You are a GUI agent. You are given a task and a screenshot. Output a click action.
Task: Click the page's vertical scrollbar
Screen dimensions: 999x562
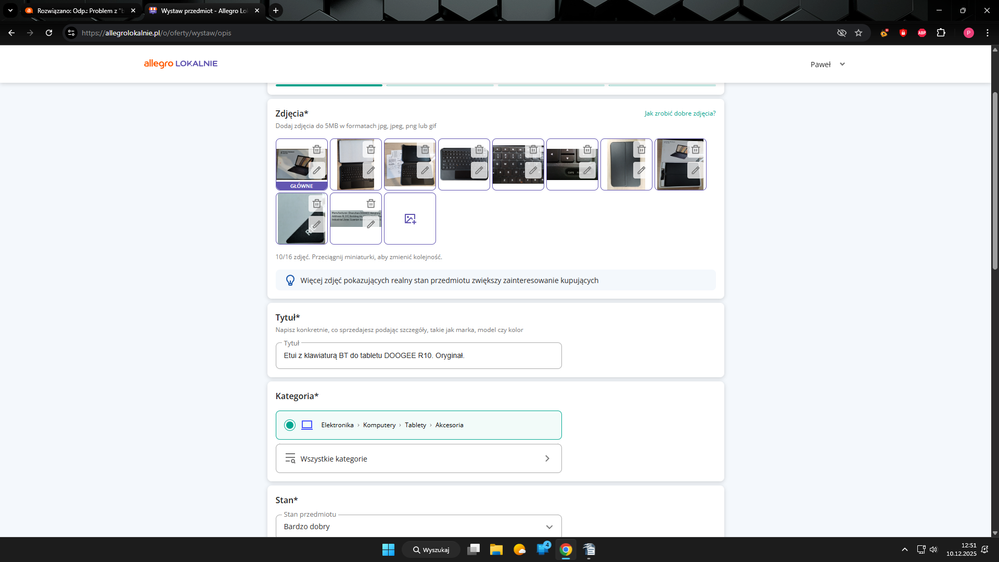(x=993, y=180)
